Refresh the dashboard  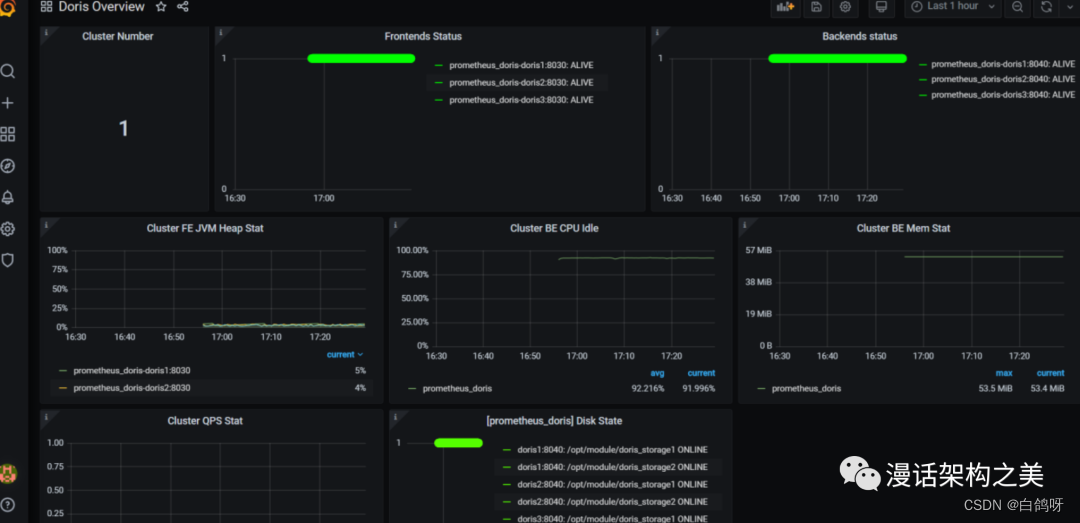pyautogui.click(x=1046, y=7)
